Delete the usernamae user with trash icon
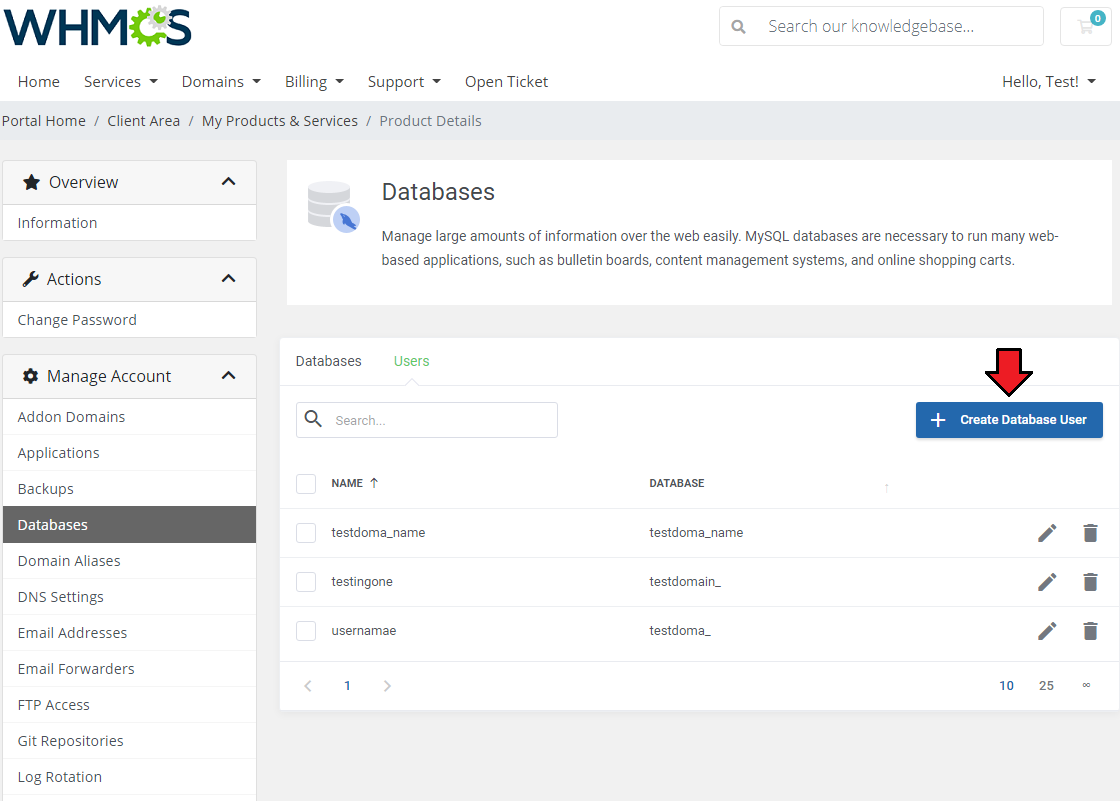Screen dimensions: 1120x801 click(x=1090, y=631)
